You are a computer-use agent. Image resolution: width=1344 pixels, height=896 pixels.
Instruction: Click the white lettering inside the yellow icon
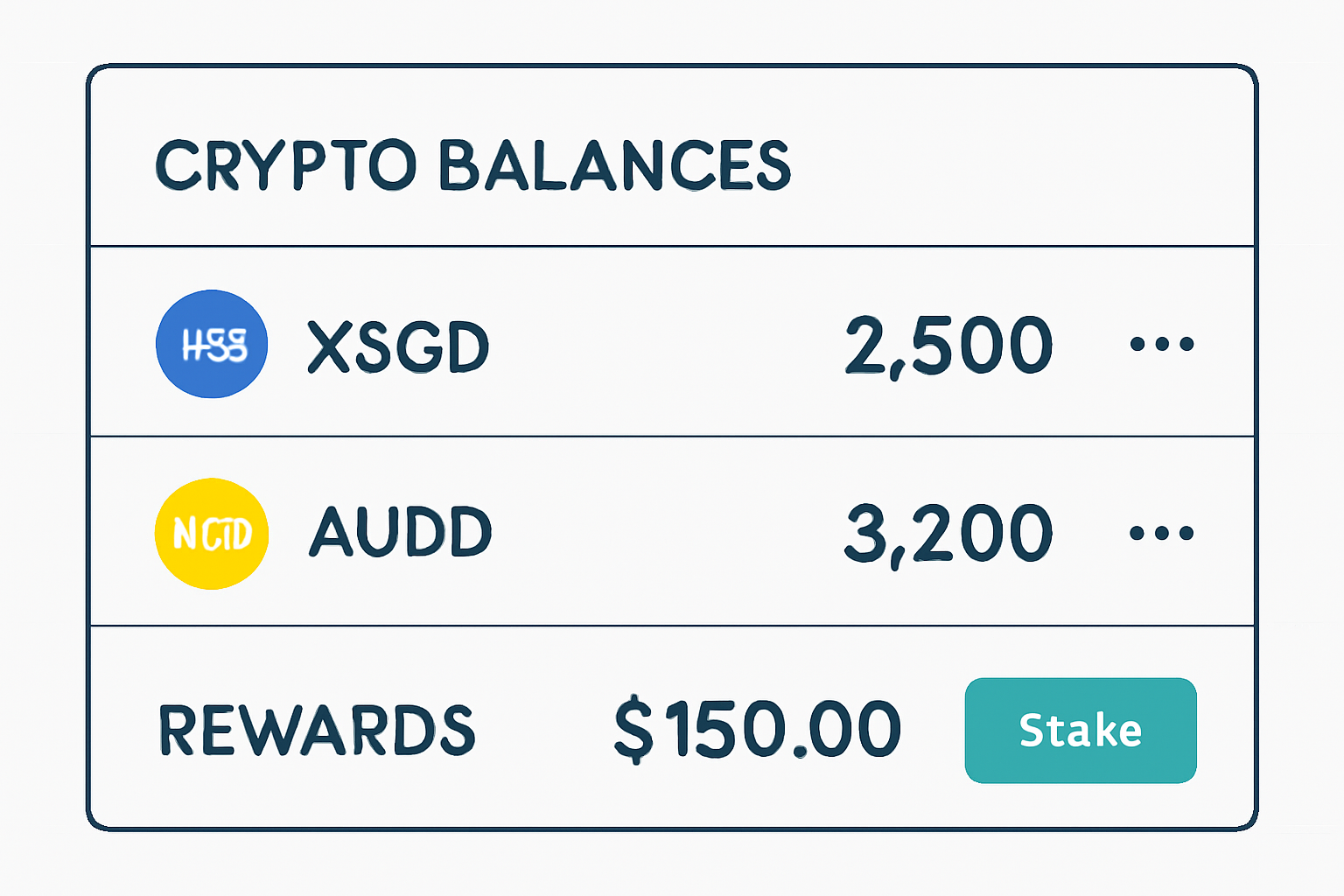(x=213, y=534)
